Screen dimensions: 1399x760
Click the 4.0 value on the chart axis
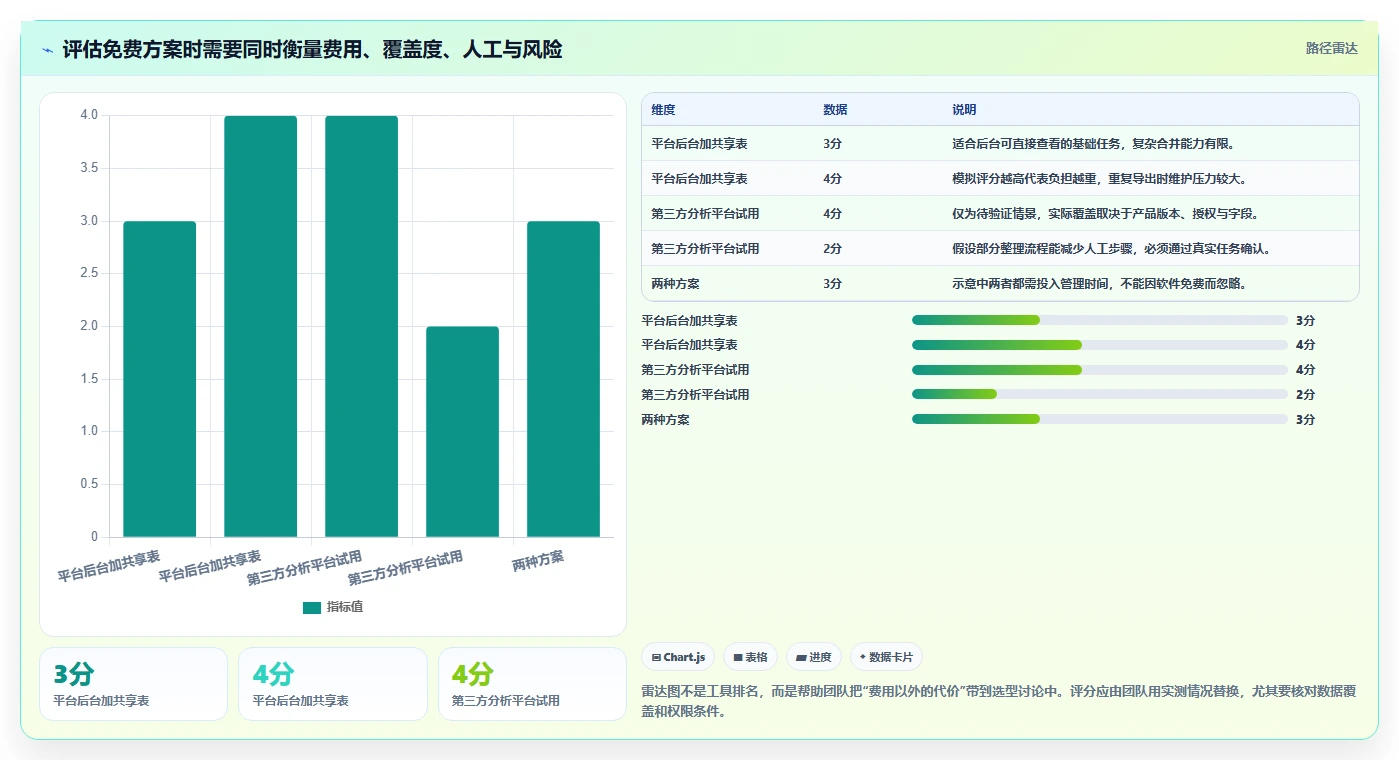point(89,115)
